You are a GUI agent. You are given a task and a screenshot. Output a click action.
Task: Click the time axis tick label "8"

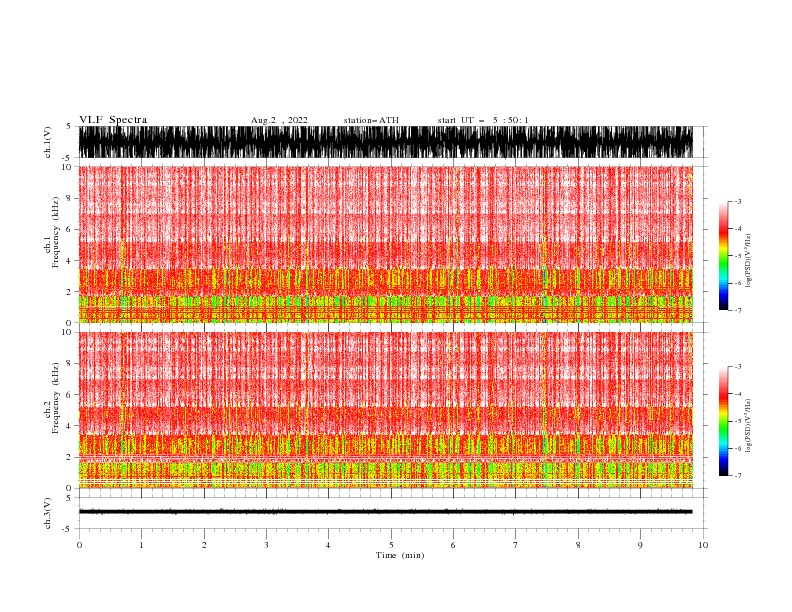(x=578, y=545)
